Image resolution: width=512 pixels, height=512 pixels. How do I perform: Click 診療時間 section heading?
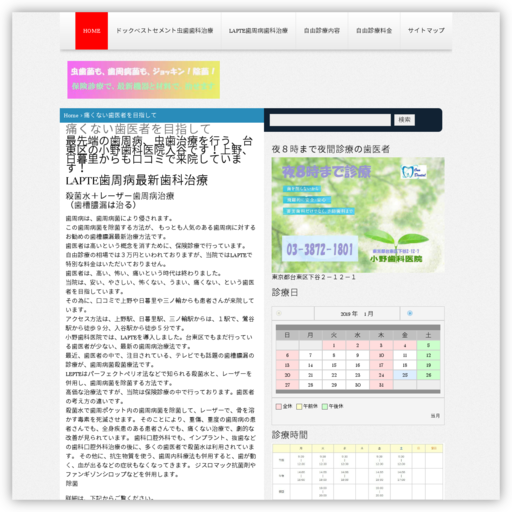pyautogui.click(x=289, y=435)
